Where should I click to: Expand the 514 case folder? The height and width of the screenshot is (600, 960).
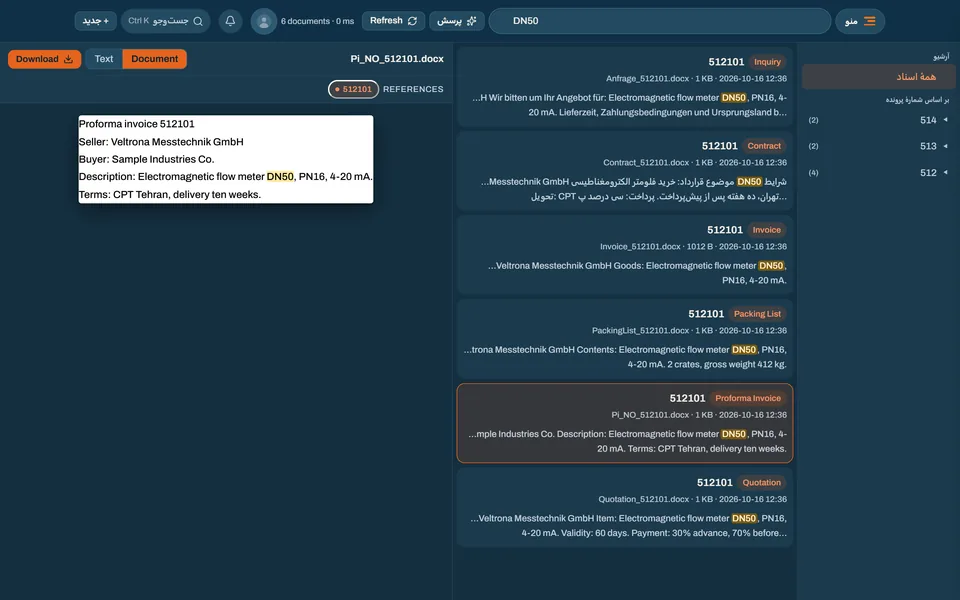click(879, 120)
